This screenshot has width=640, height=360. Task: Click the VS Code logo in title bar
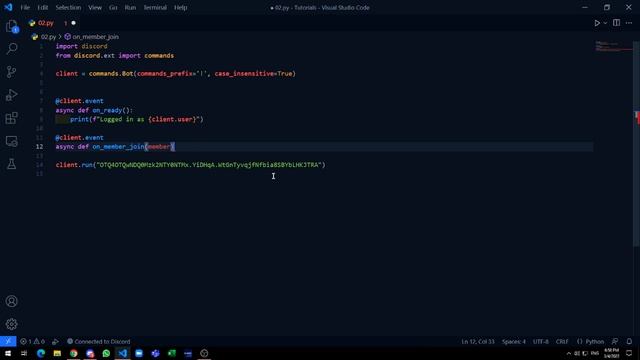(x=8, y=7)
